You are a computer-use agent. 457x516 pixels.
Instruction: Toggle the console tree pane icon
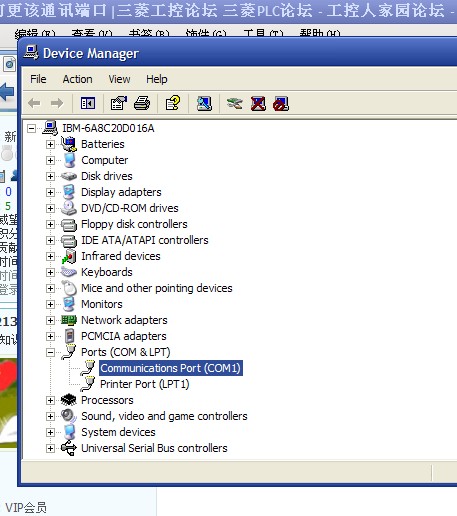[x=88, y=103]
